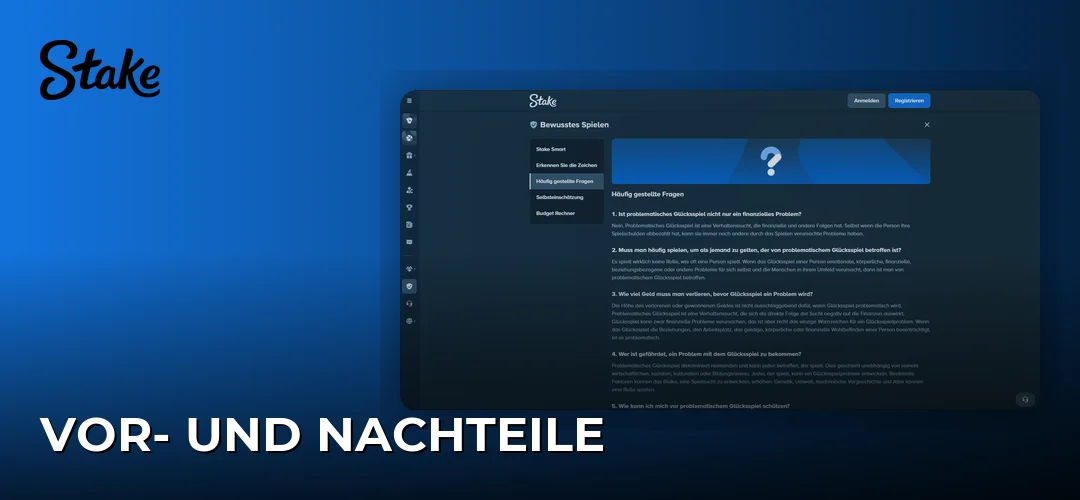The image size is (1080, 500).
Task: Expand the handshake sponsorships sidebar item
Action: (409, 269)
